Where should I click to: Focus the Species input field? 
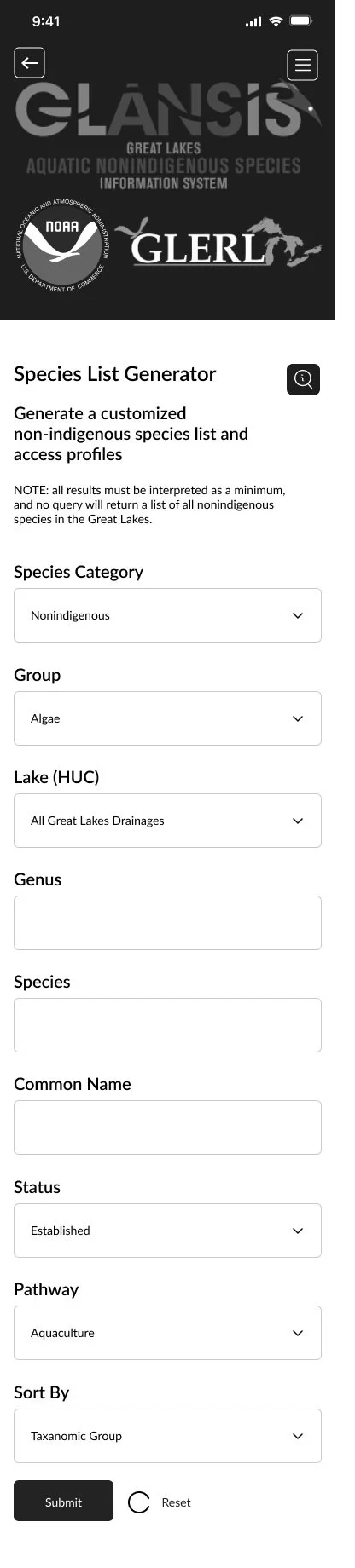[x=177, y=1085]
